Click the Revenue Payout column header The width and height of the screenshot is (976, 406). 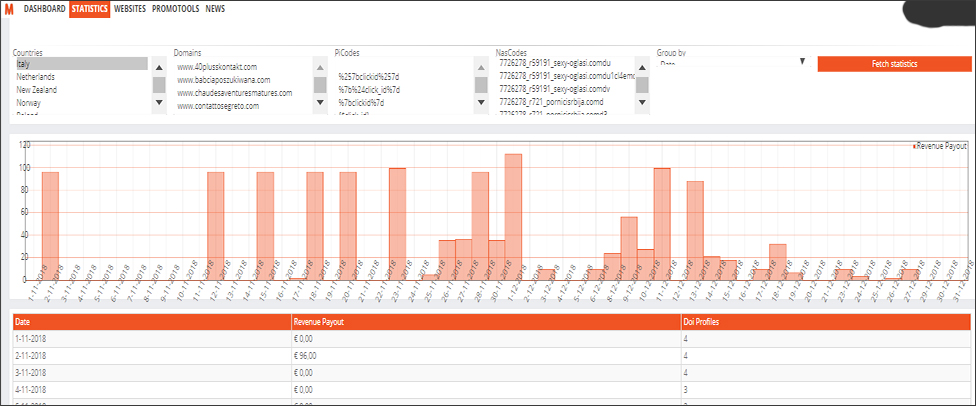487,322
